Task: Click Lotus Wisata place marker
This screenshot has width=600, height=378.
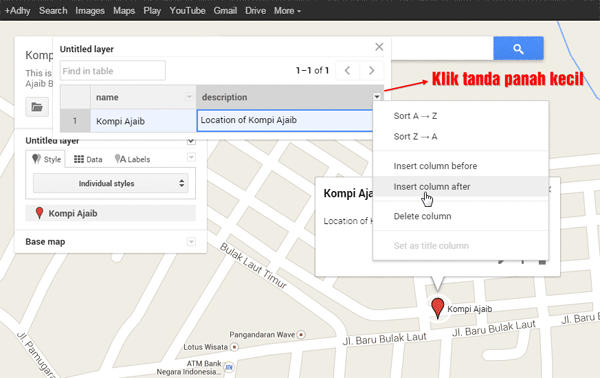Action: [234, 347]
